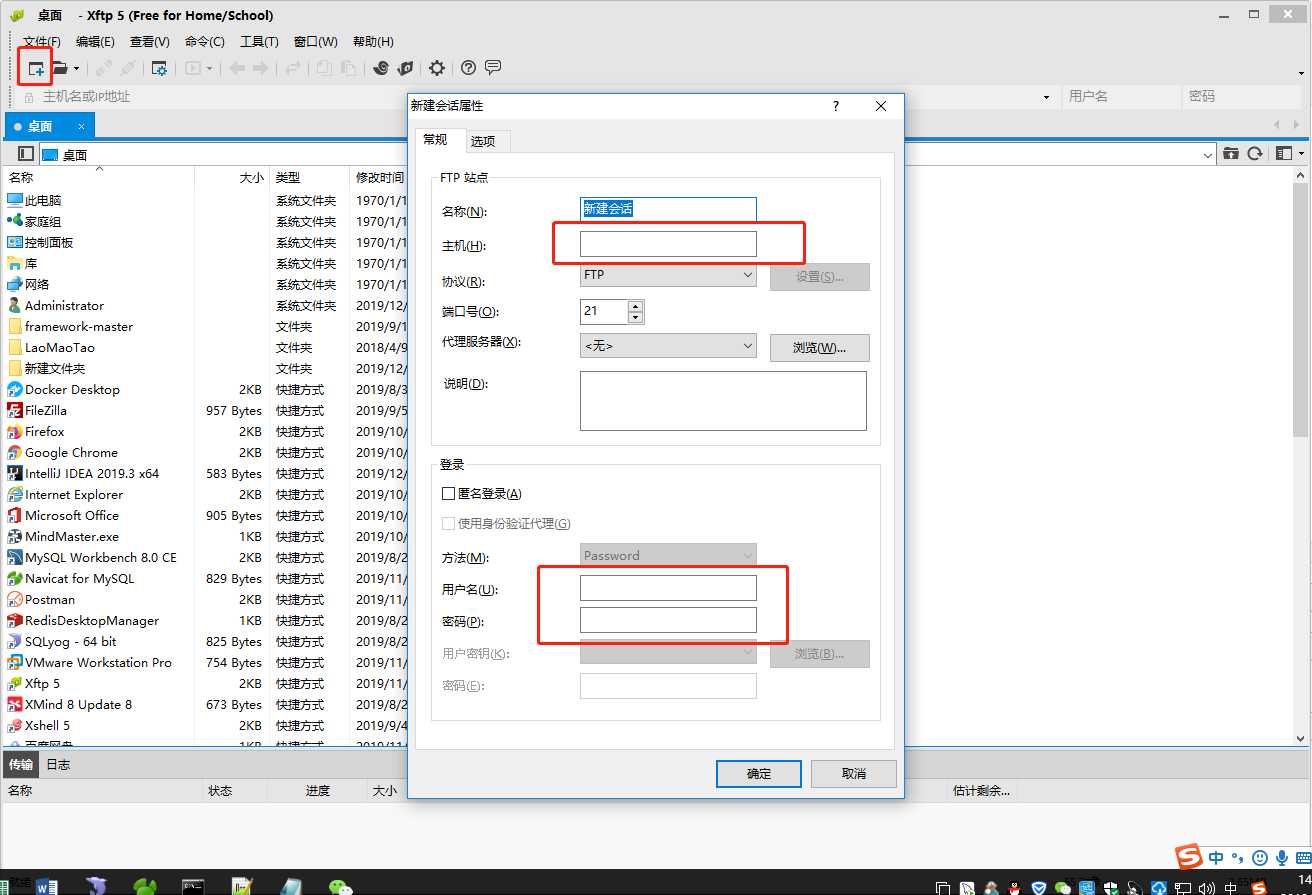Click the 主机(H) input field
The image size is (1312, 895).
tap(668, 244)
